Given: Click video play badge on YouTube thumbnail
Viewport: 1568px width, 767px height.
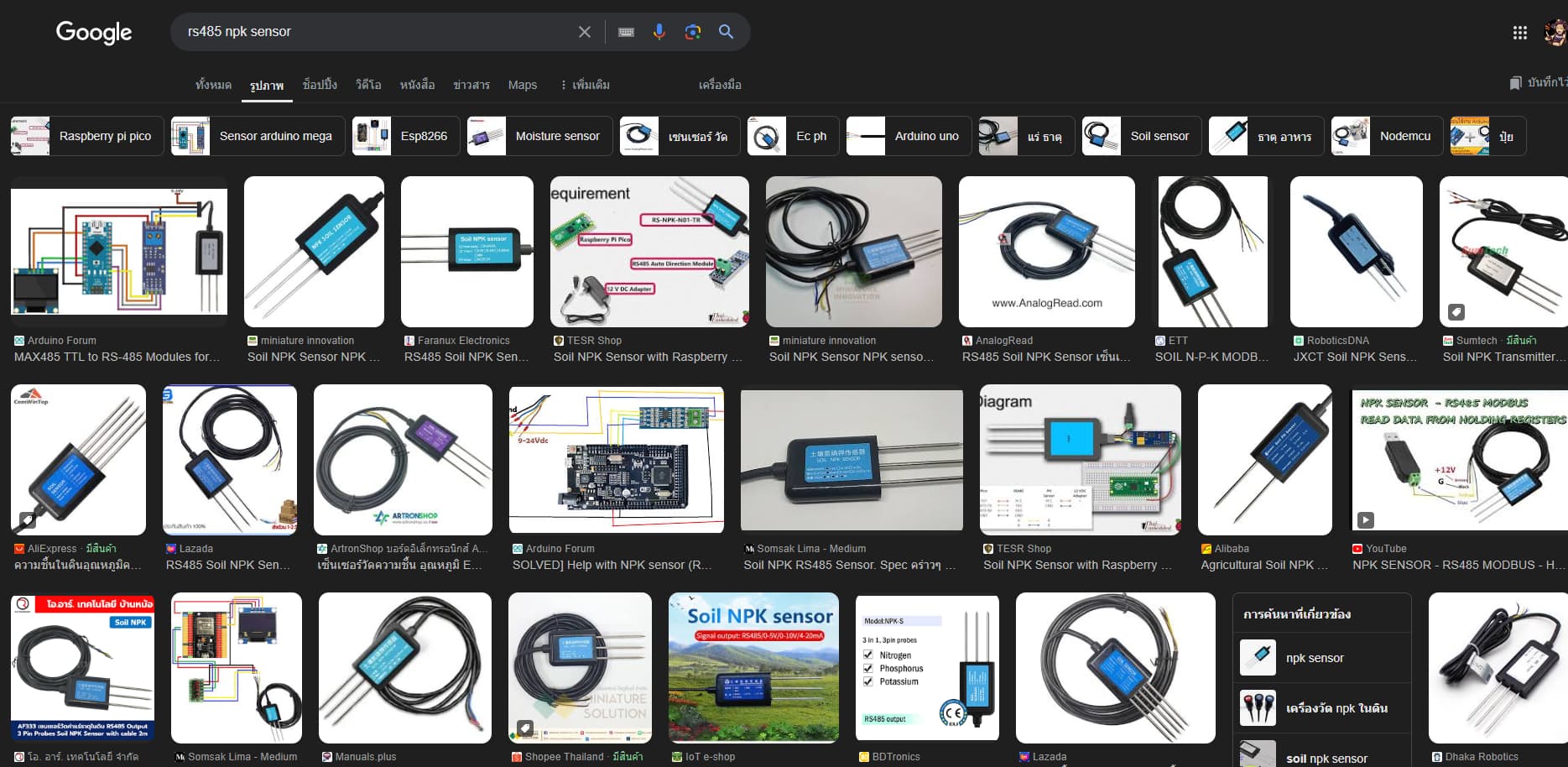Looking at the screenshot, I should pyautogui.click(x=1366, y=520).
